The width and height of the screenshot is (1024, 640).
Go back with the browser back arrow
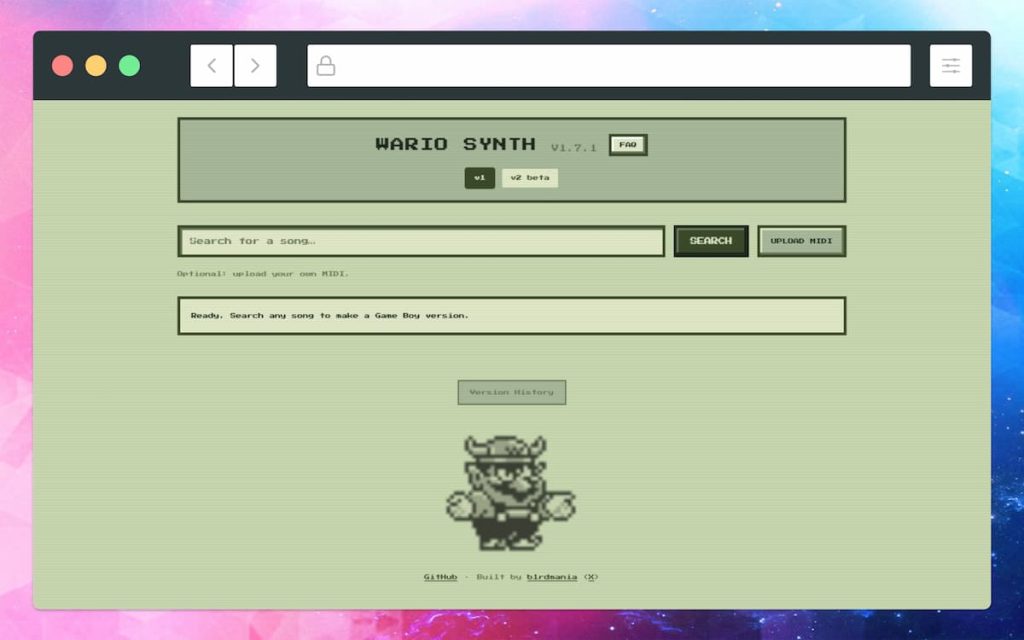click(x=211, y=65)
